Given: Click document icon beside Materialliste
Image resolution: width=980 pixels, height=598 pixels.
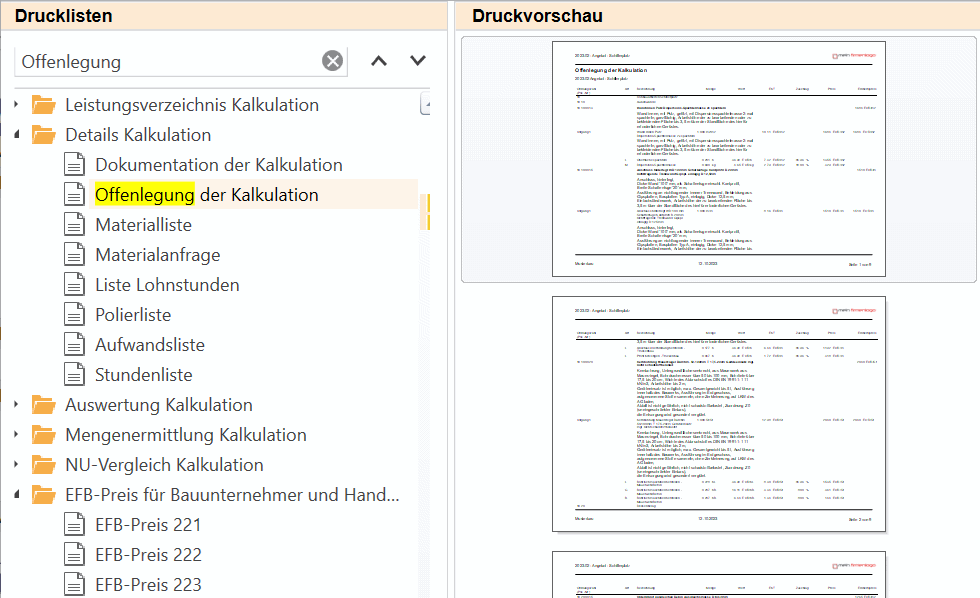Looking at the screenshot, I should pos(74,224).
